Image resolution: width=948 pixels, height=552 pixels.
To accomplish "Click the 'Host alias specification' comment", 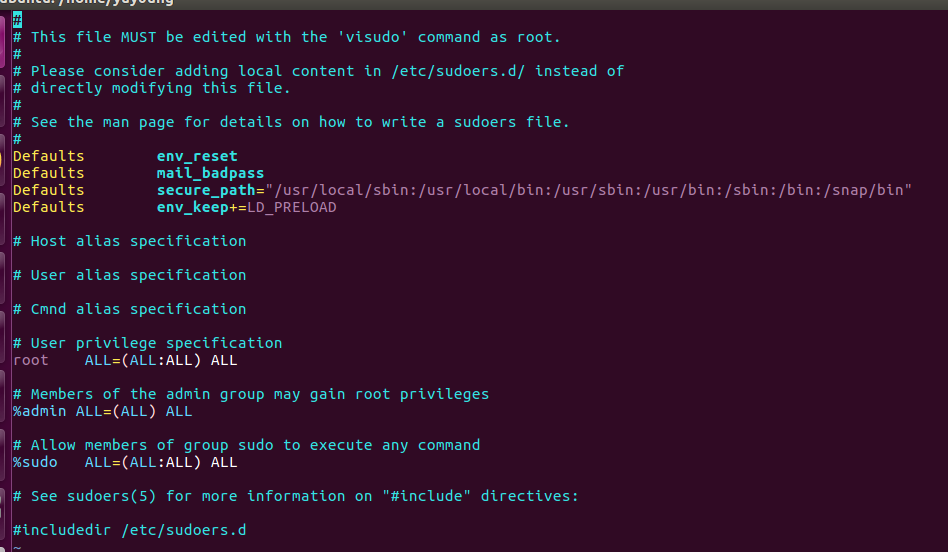I will [x=138, y=241].
